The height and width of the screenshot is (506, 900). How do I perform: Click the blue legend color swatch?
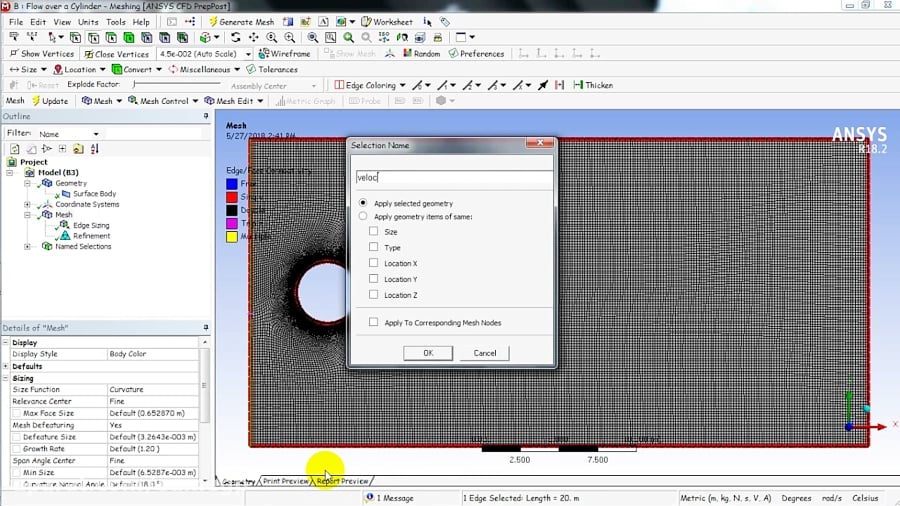point(232,184)
